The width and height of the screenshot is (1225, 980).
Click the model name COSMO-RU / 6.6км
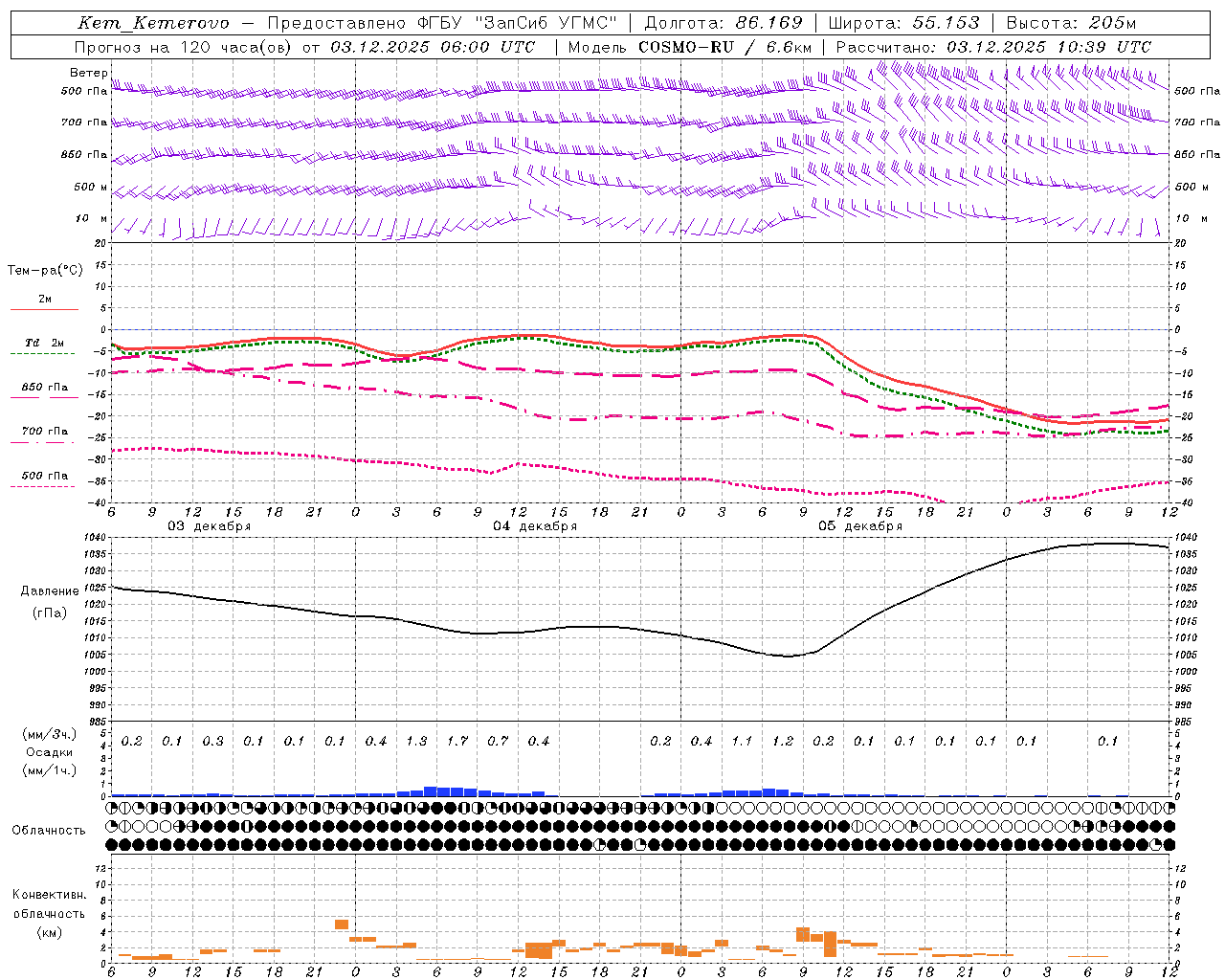pyautogui.click(x=725, y=47)
